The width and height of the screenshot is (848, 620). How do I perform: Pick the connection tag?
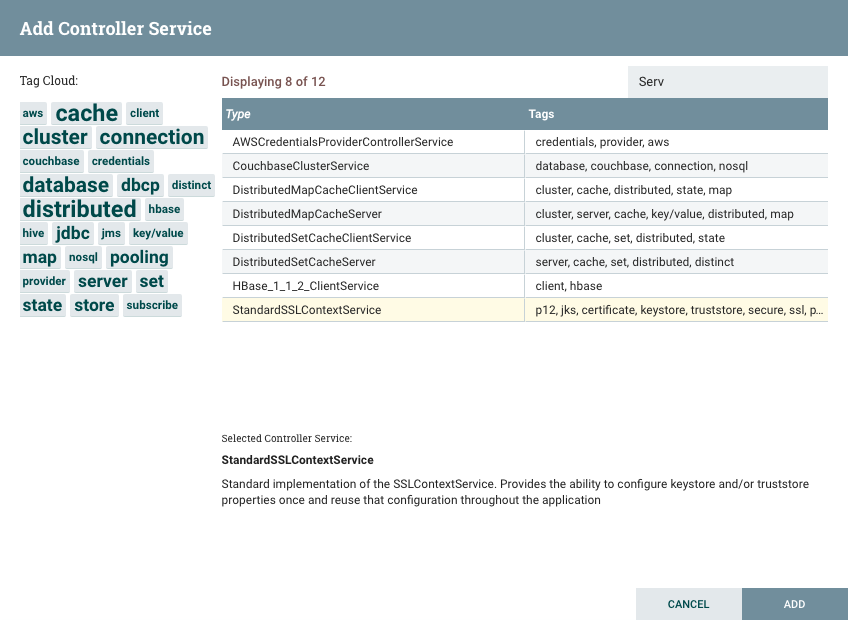point(152,137)
